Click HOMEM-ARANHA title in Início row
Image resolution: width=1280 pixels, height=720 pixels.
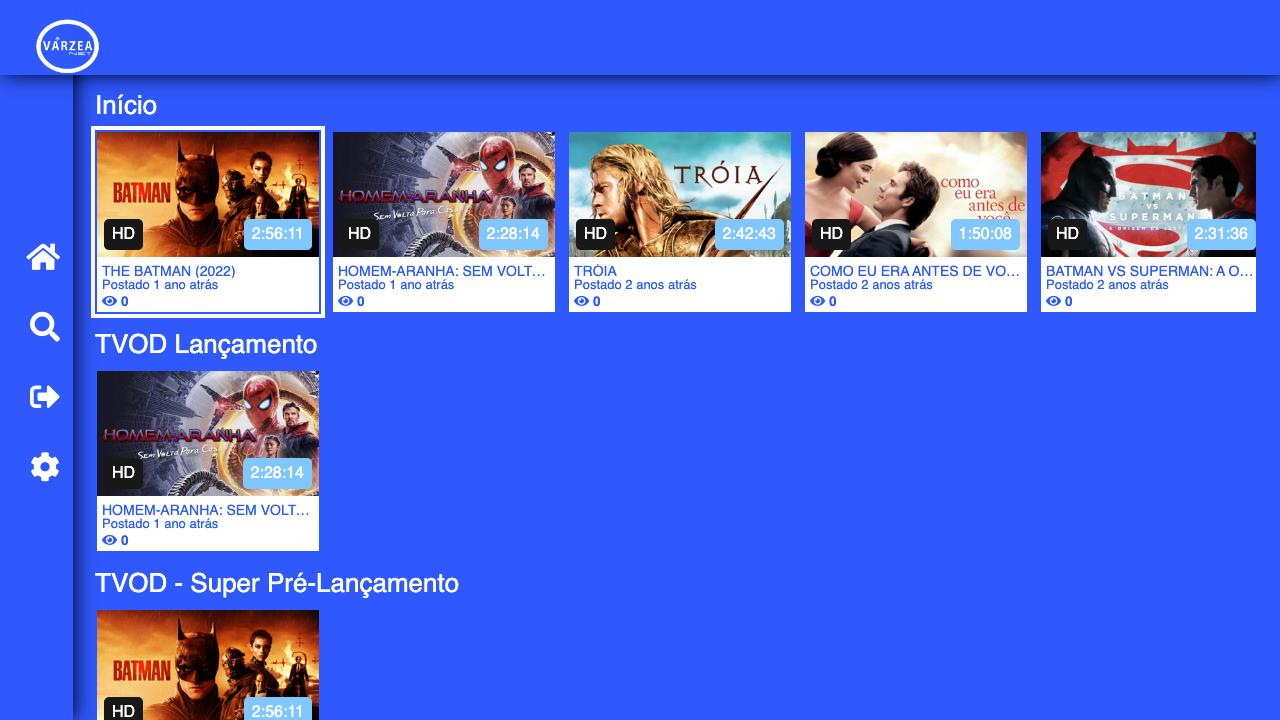[x=443, y=271]
